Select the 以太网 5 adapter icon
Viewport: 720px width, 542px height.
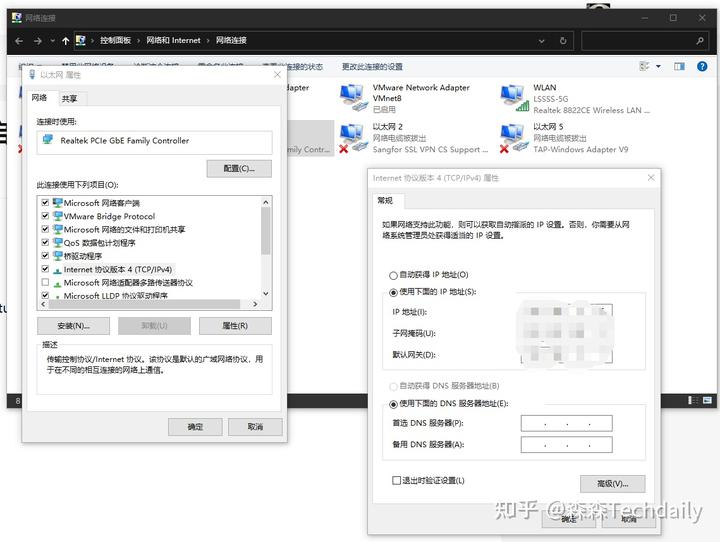click(514, 138)
